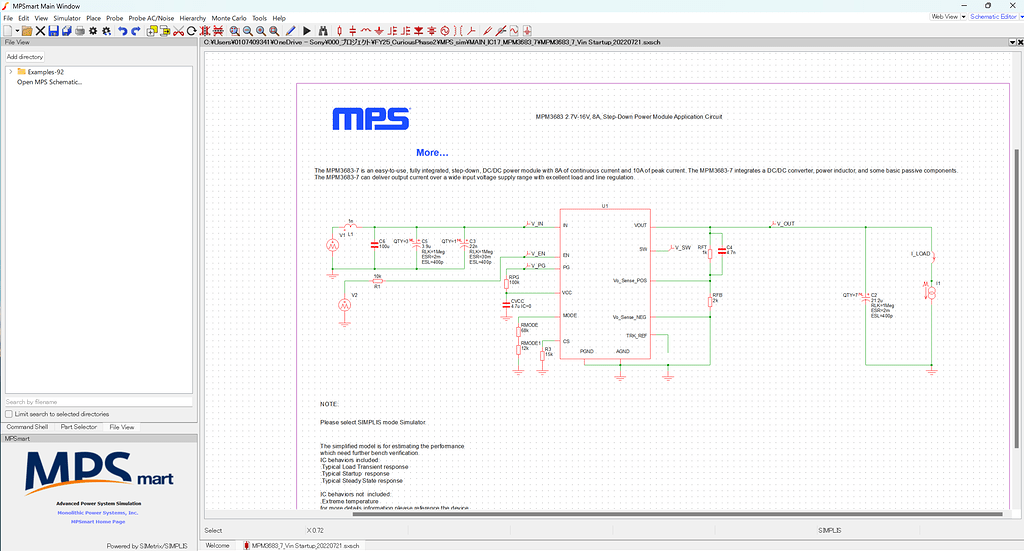Click Open MPS Schematic... entry

(50, 82)
